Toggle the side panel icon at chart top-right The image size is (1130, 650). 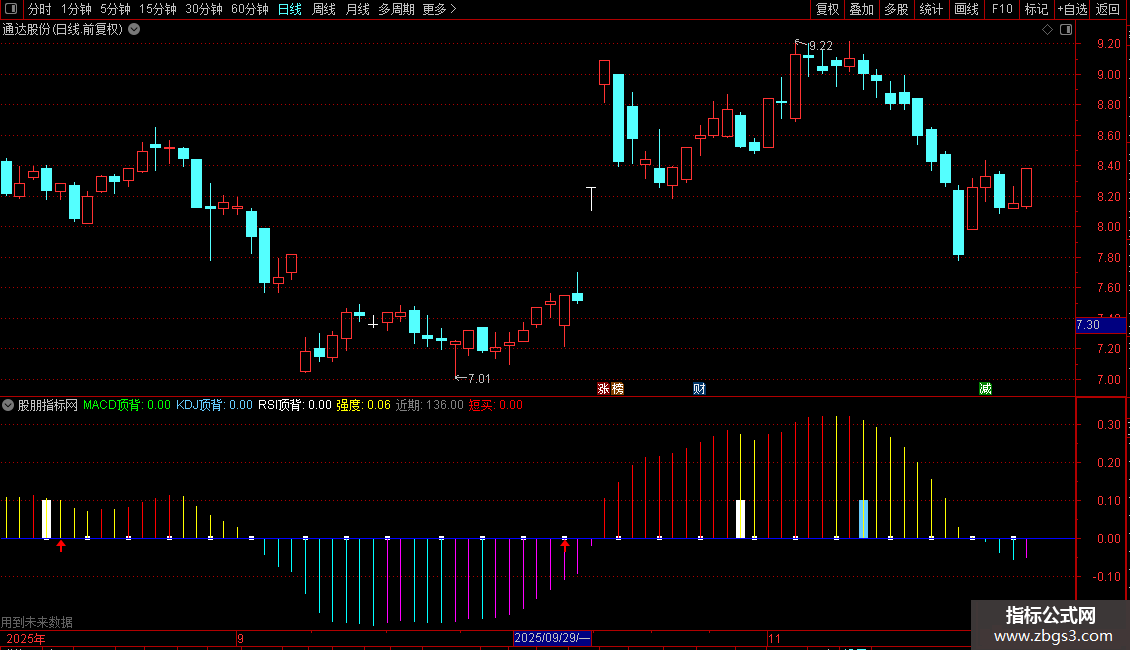pyautogui.click(x=1066, y=30)
